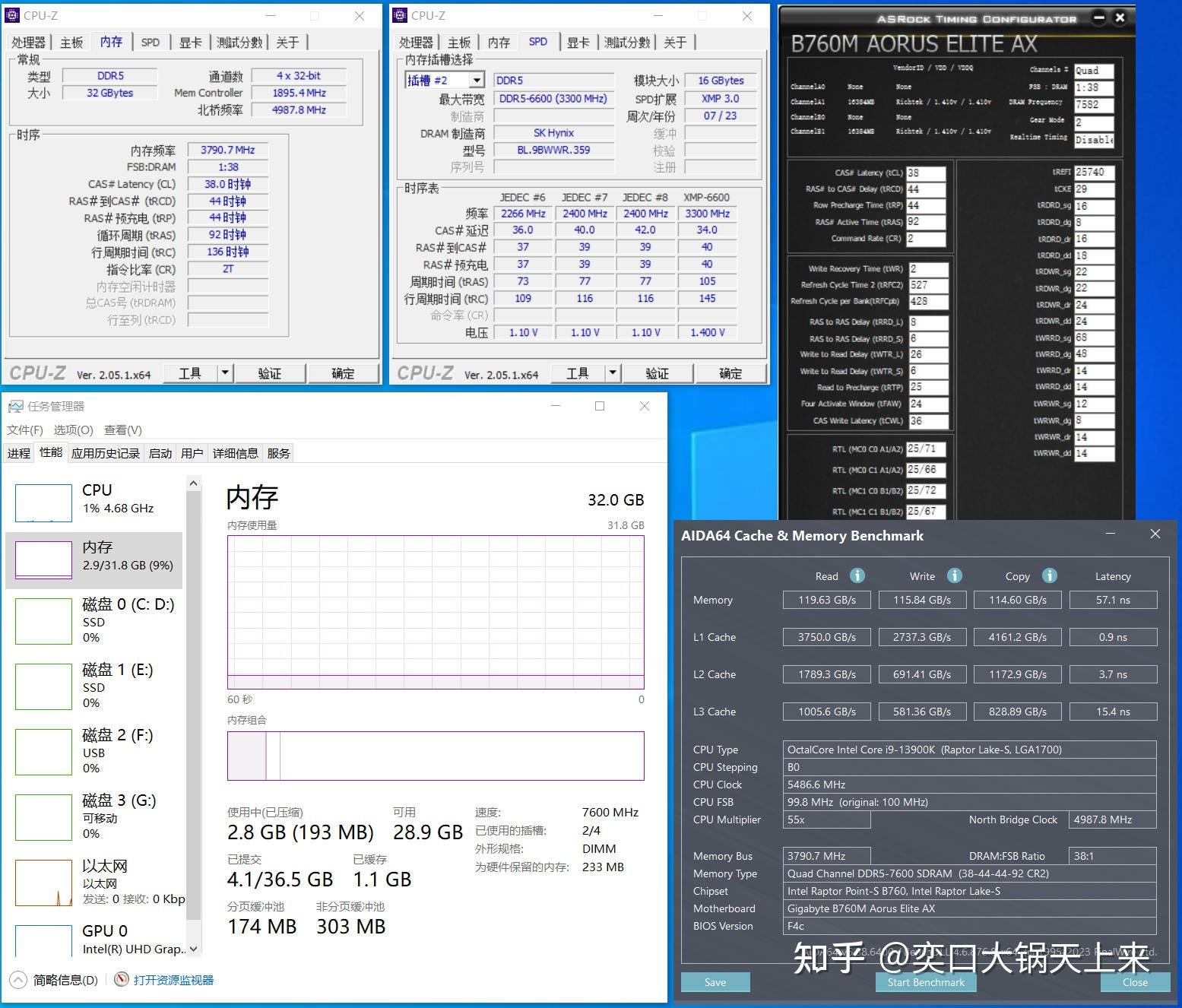Switch to 进程 tab in Task Manager
1182x1008 pixels.
tap(19, 453)
